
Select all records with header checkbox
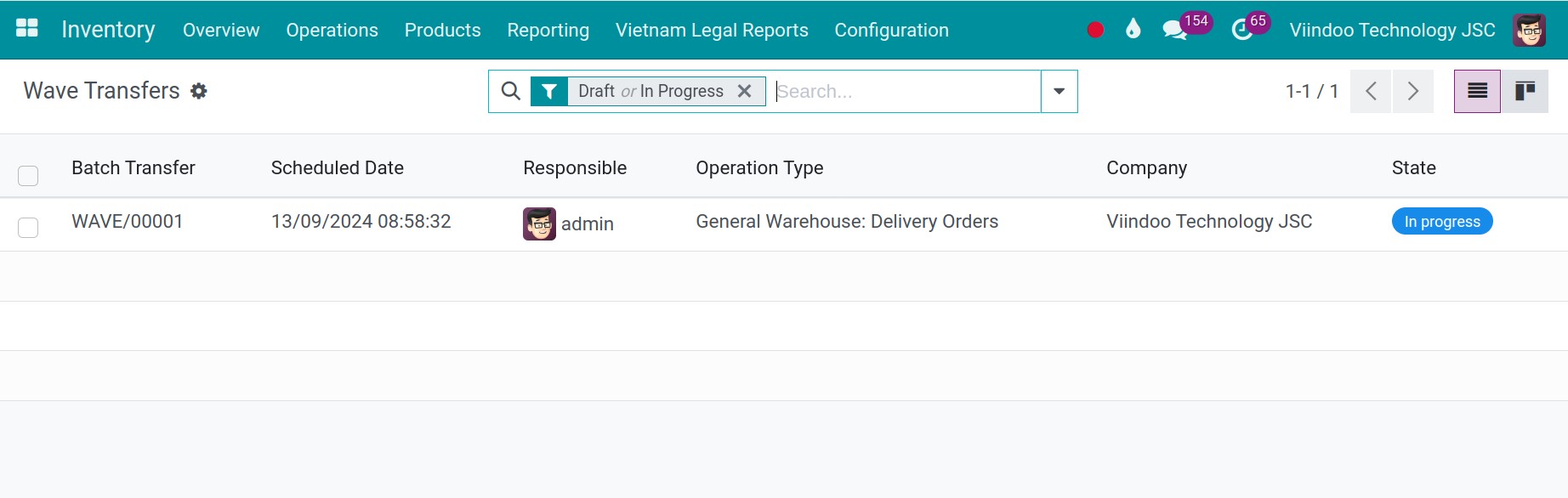28,176
